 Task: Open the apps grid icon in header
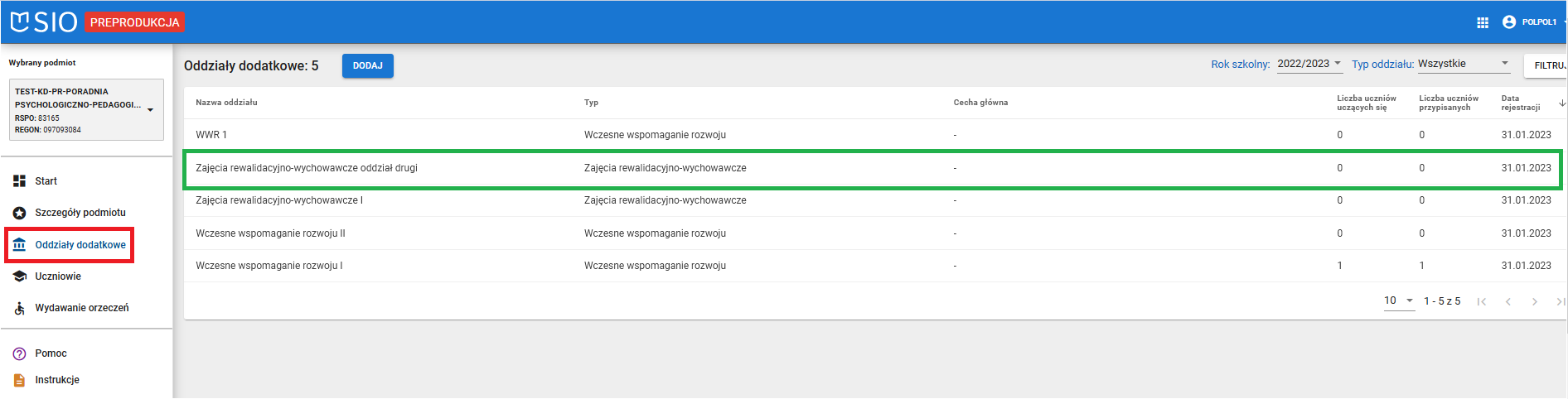coord(1483,22)
